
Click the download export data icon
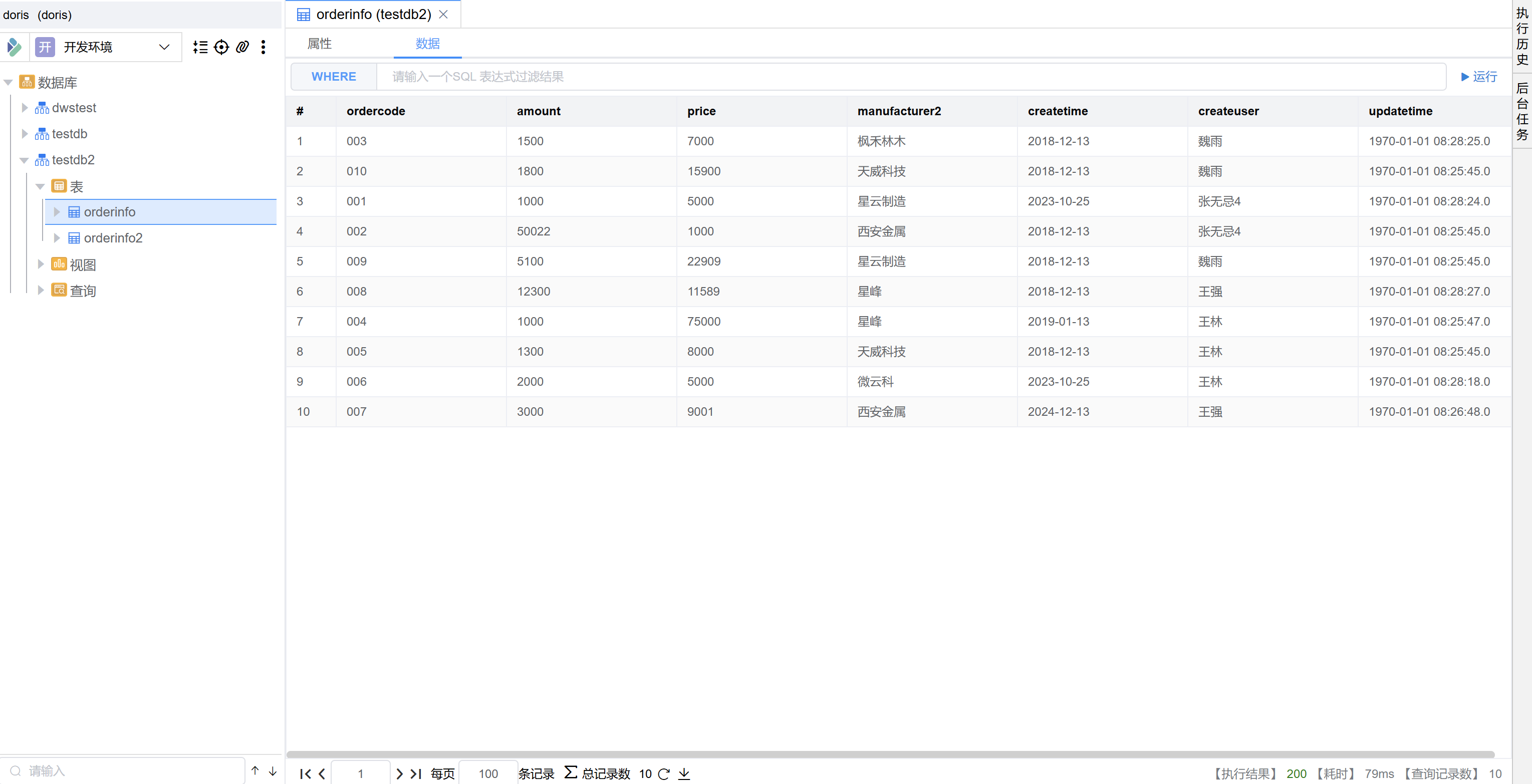tap(684, 773)
